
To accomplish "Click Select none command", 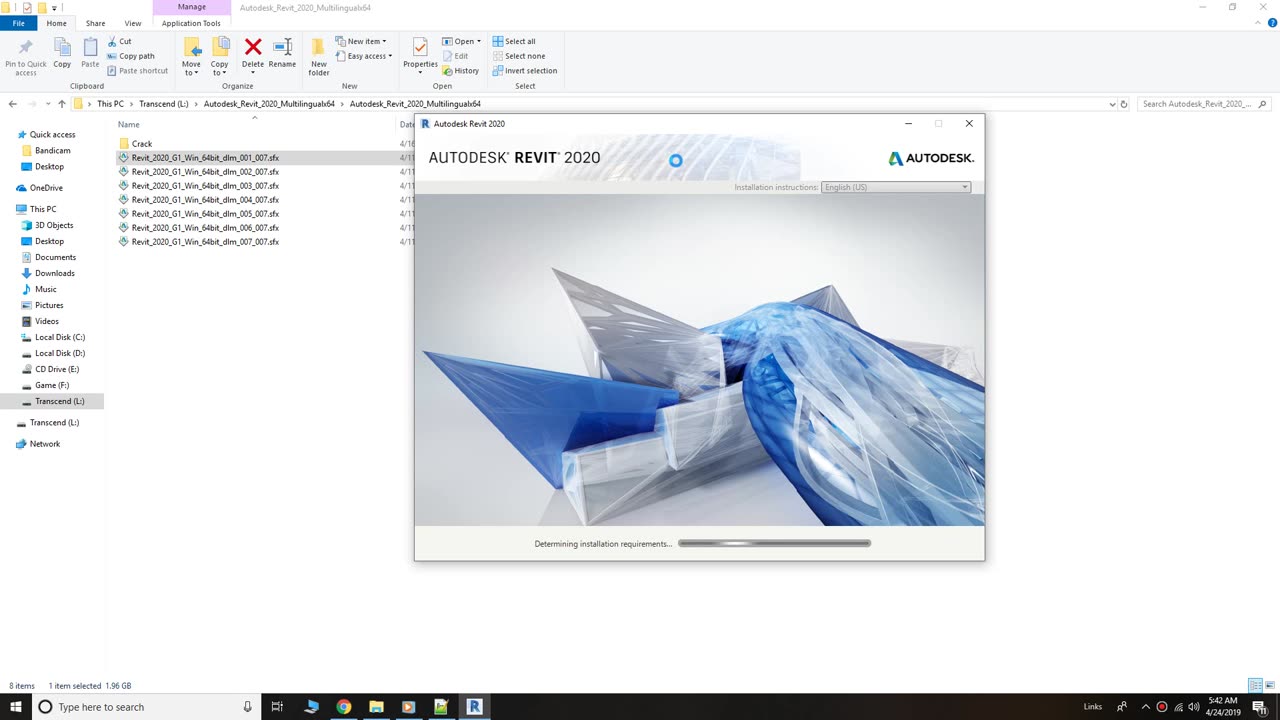I will click(x=519, y=56).
